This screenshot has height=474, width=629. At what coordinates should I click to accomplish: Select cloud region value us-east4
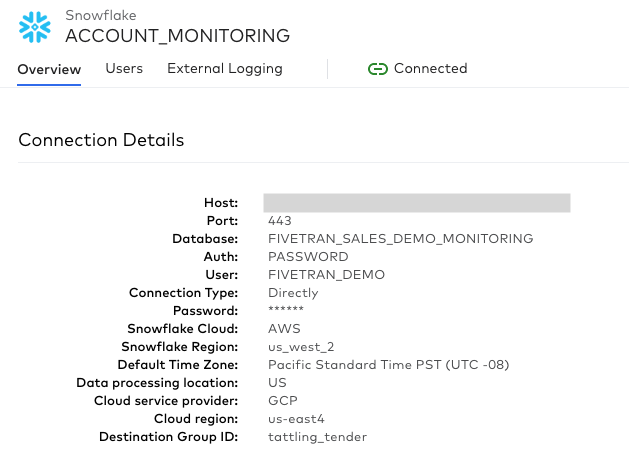[296, 419]
